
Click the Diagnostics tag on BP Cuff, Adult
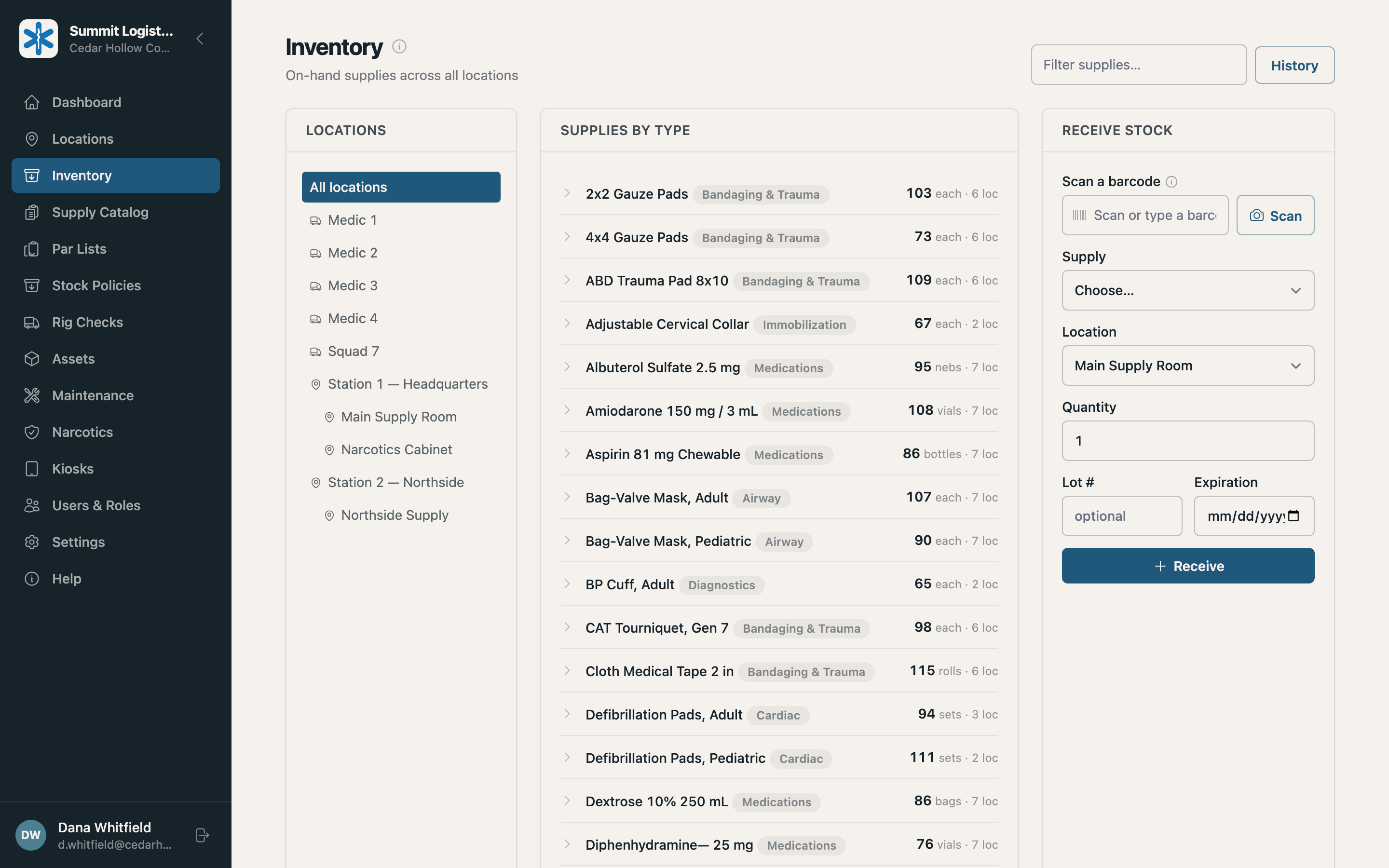[x=722, y=585]
